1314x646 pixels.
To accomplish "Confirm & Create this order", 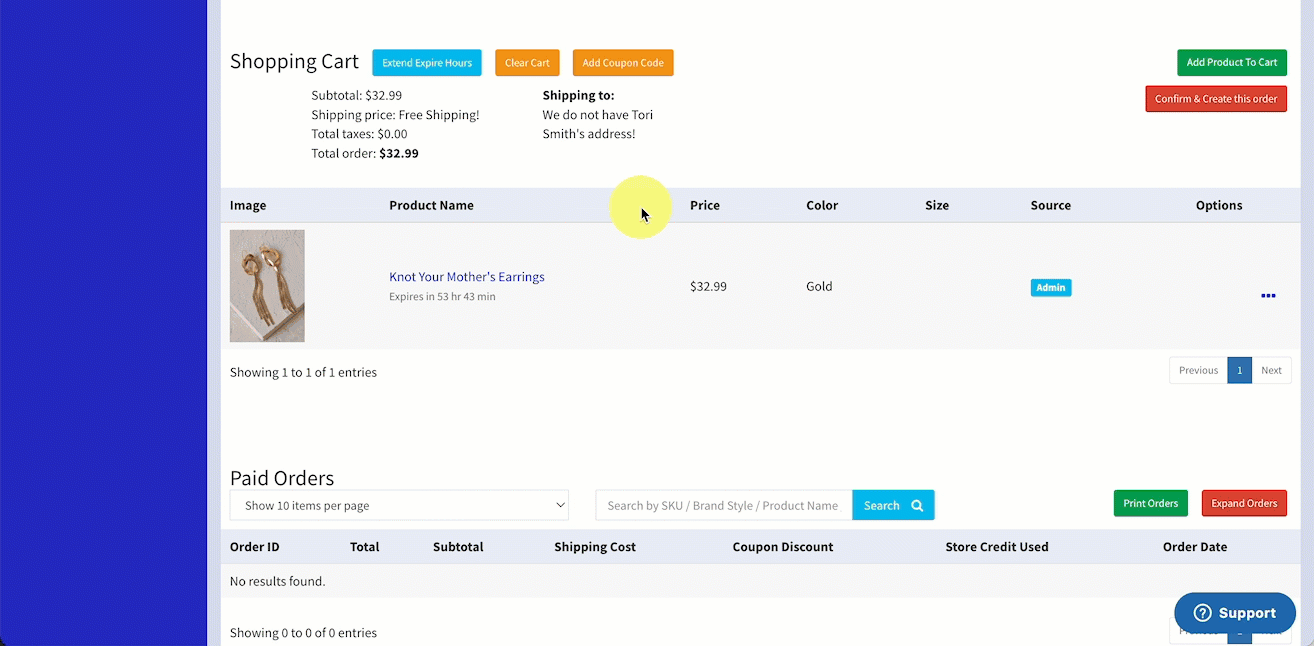I will [x=1216, y=99].
